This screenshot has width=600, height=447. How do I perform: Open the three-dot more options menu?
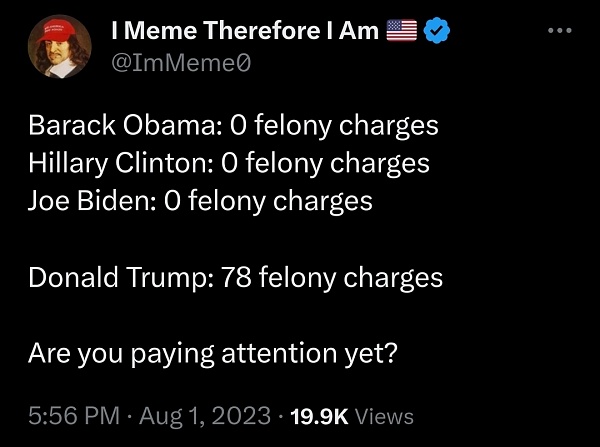(x=559, y=30)
